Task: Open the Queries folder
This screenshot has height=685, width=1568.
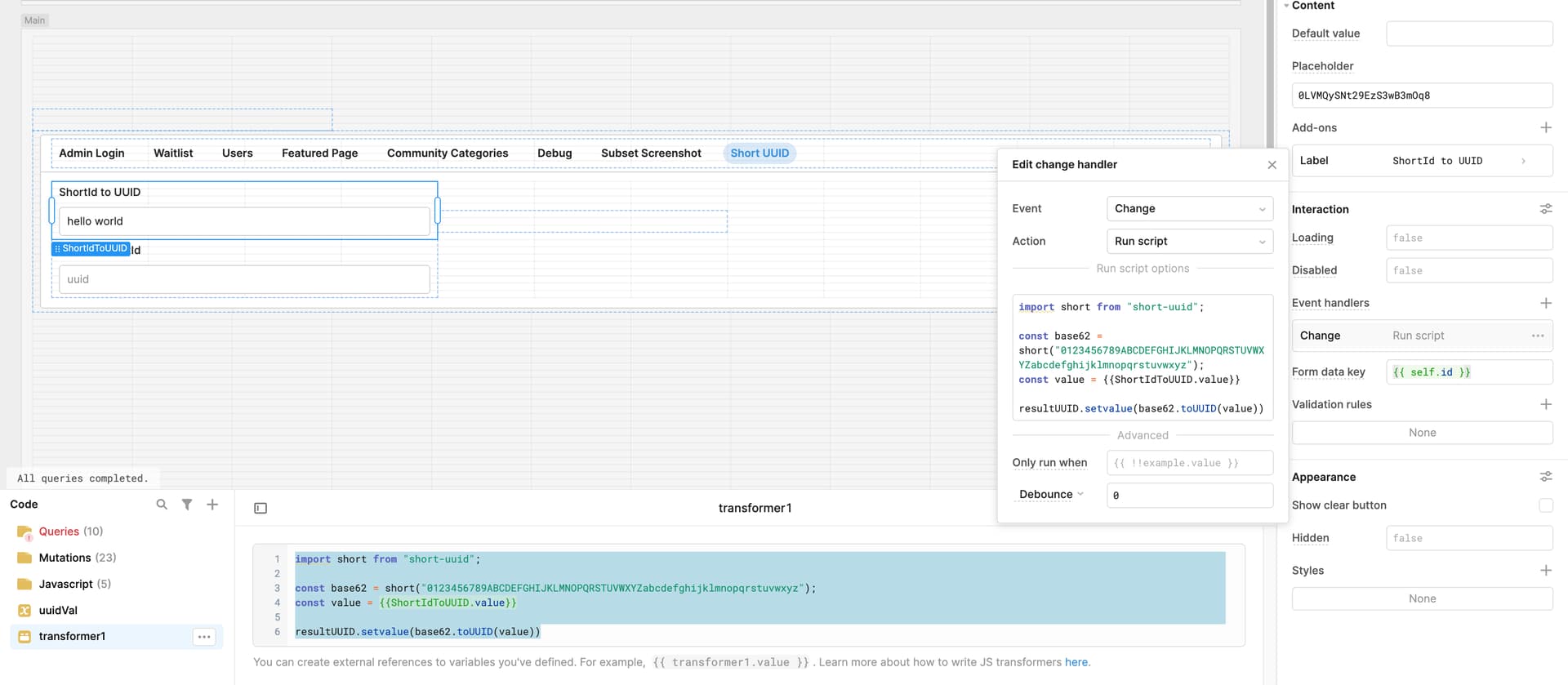Action: [x=59, y=532]
